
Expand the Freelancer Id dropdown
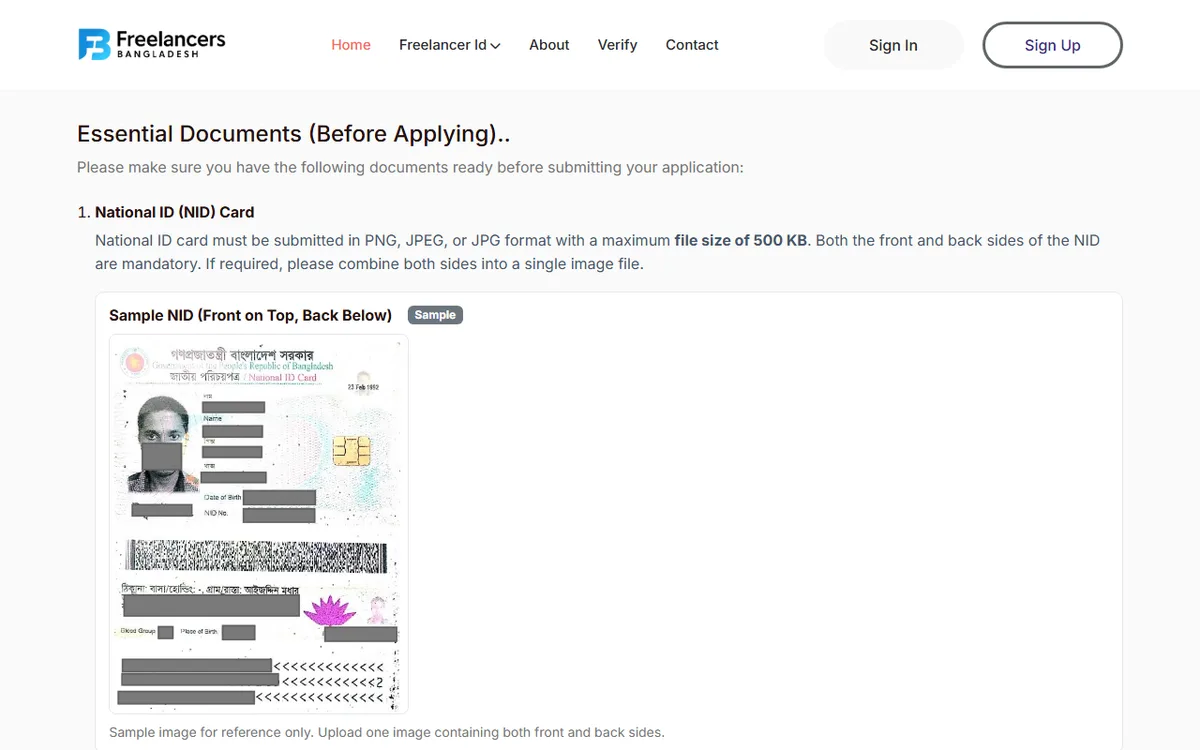pyautogui.click(x=449, y=45)
